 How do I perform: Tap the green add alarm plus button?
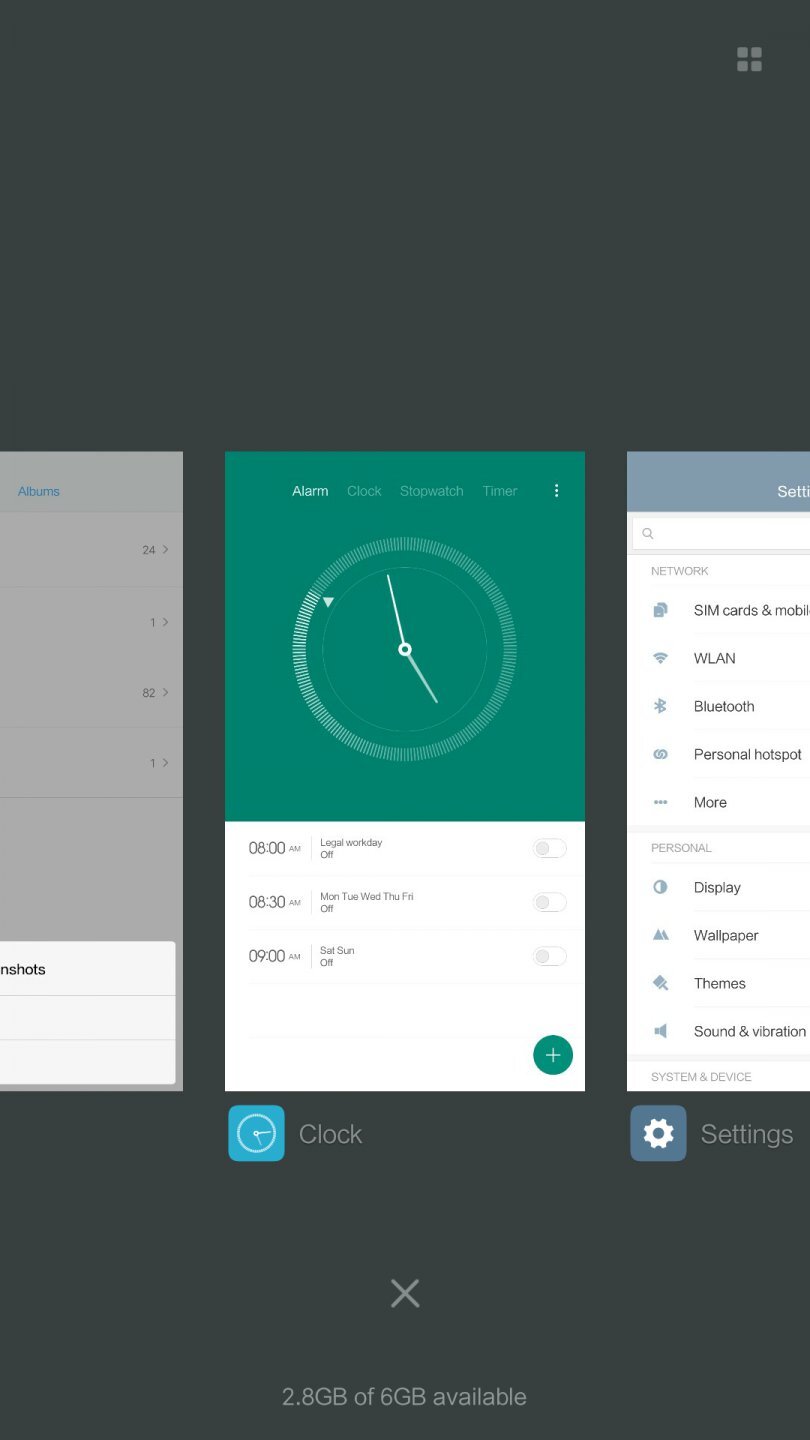[553, 1055]
